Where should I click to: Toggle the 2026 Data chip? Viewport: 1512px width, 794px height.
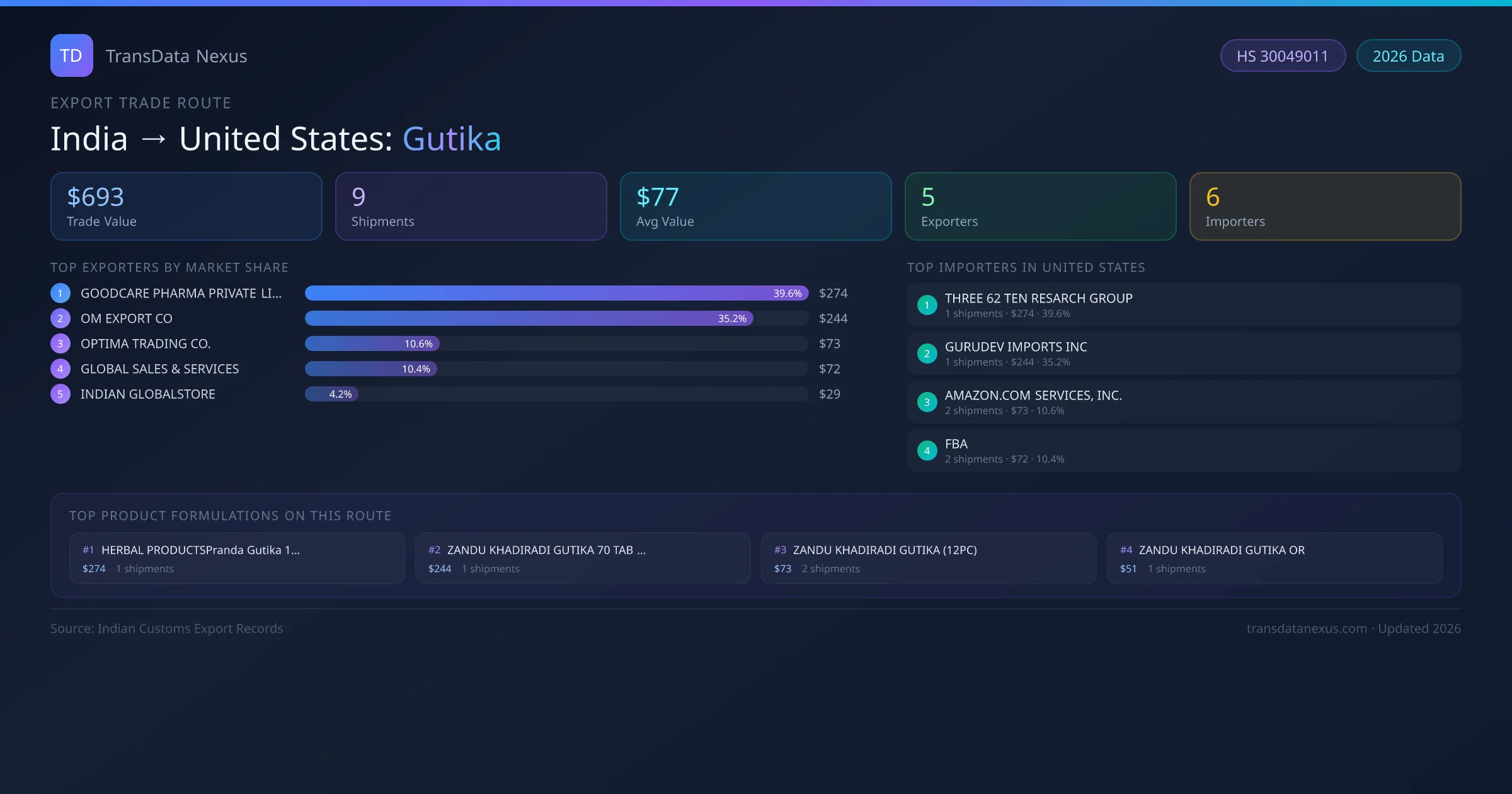pyautogui.click(x=1408, y=55)
